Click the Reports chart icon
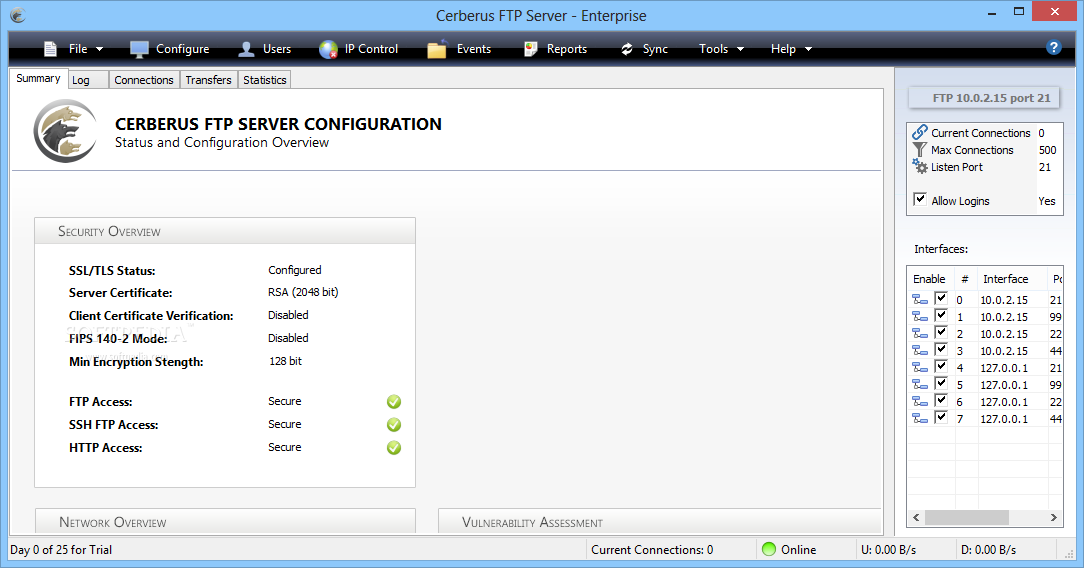The width and height of the screenshot is (1084, 568). click(530, 49)
